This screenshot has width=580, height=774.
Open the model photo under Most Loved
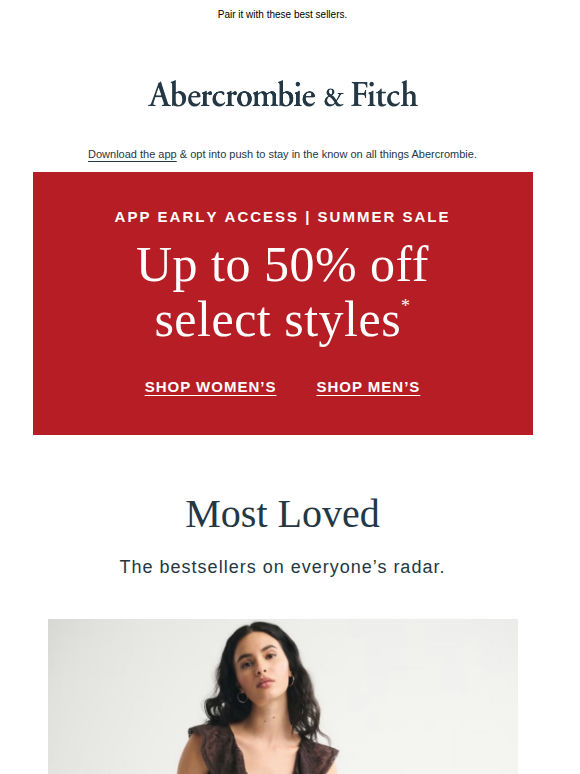click(x=283, y=697)
